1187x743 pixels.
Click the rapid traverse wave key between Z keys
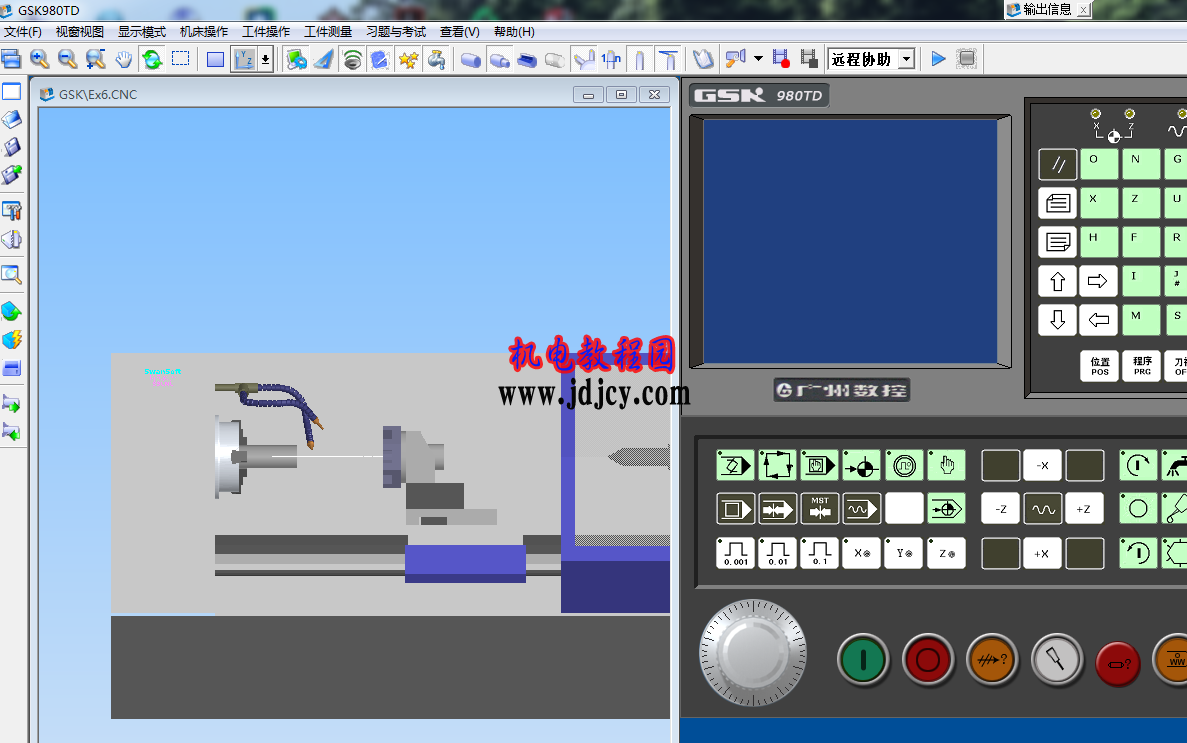click(x=1042, y=509)
